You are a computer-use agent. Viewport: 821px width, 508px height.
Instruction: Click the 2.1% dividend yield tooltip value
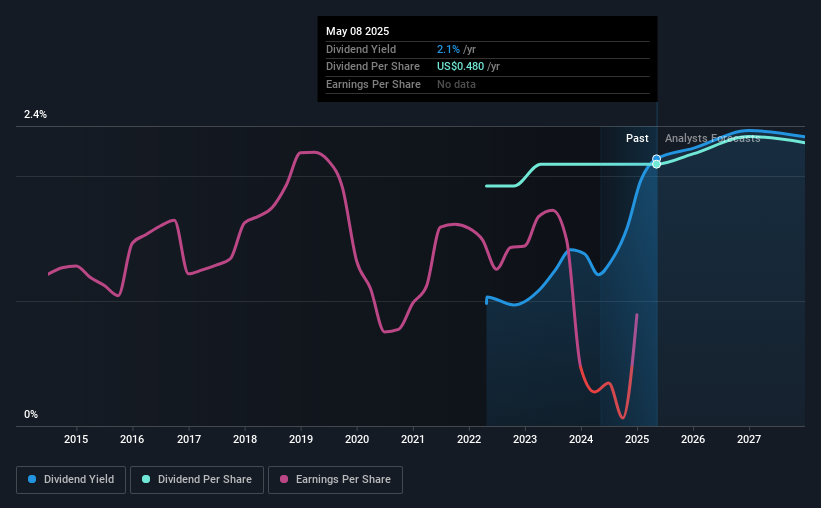448,49
